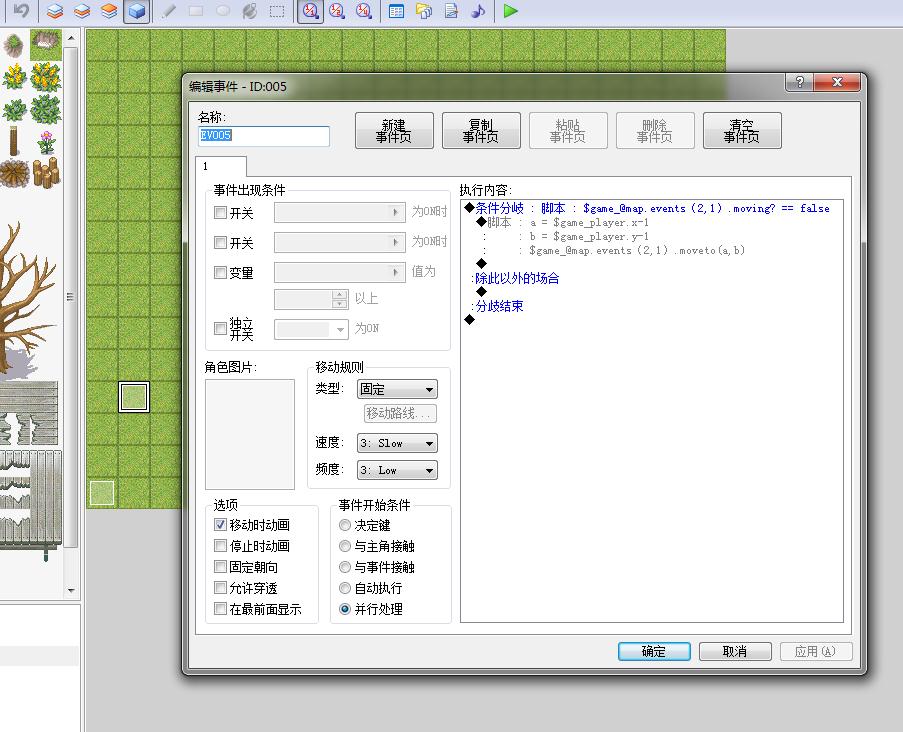Enable the first 开关 switch condition checkbox

[220, 213]
